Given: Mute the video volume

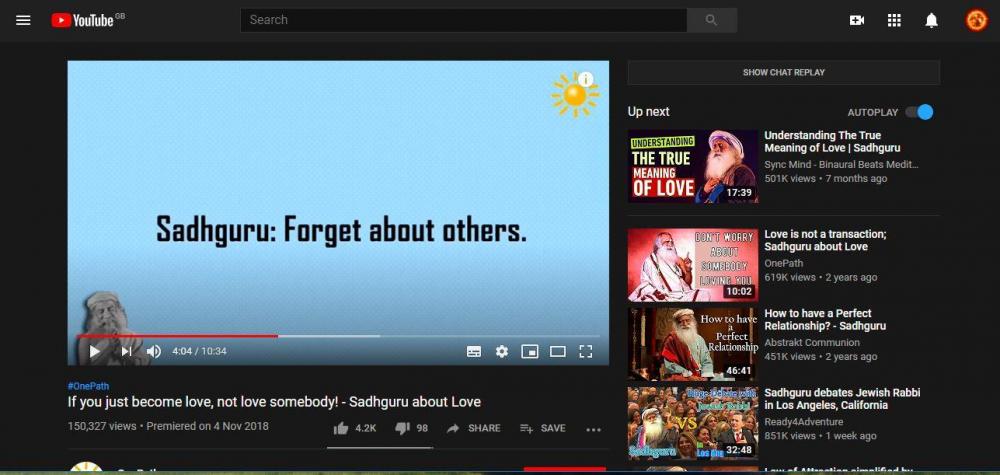Looking at the screenshot, I should pos(154,351).
